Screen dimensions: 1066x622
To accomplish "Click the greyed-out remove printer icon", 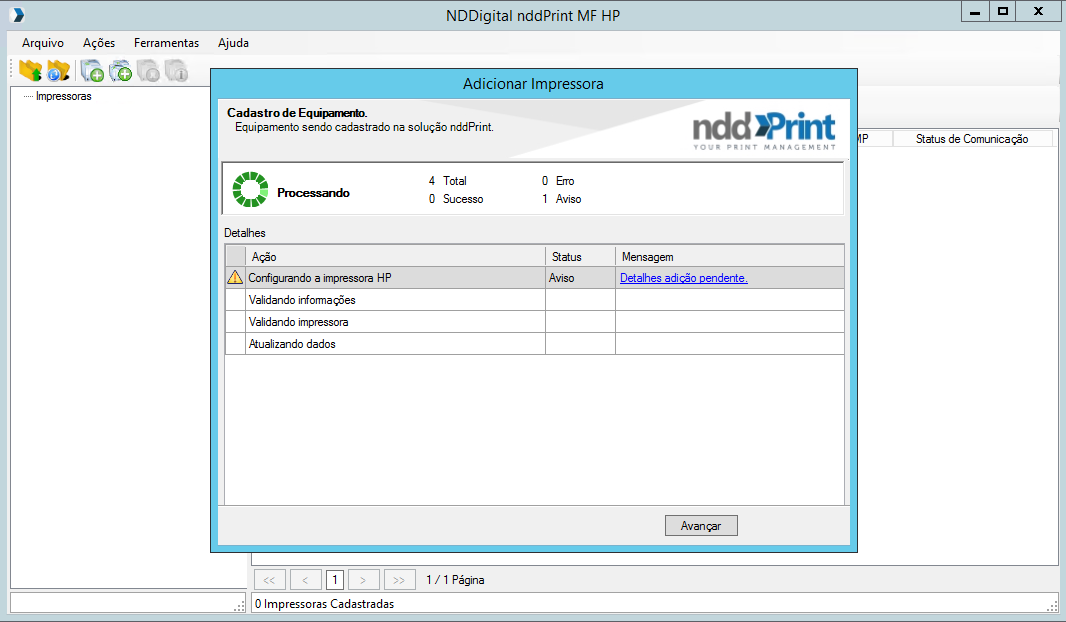I will tap(149, 70).
